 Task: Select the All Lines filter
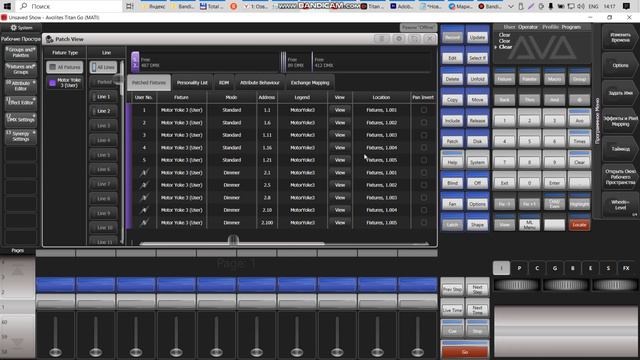click(x=103, y=67)
